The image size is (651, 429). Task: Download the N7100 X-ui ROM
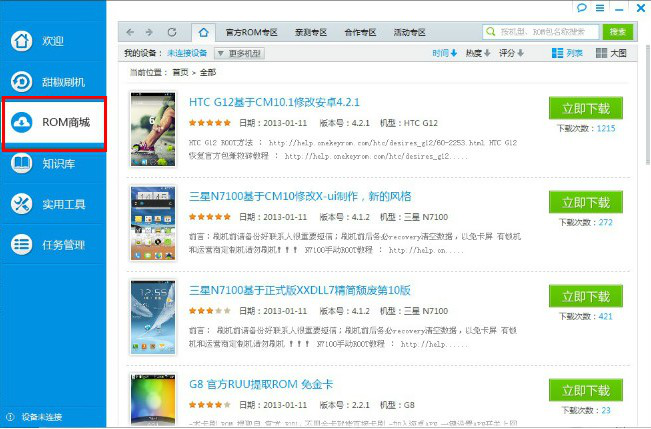tap(585, 202)
